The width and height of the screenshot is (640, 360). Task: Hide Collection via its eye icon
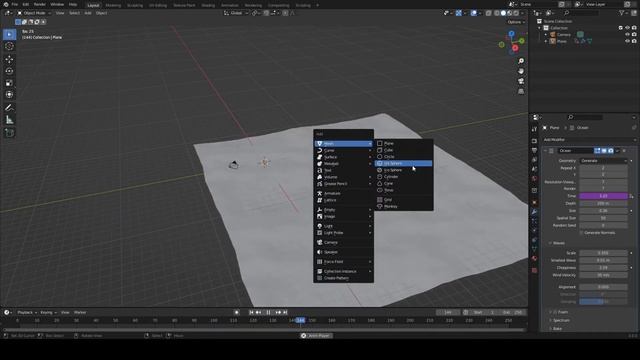tap(627, 28)
